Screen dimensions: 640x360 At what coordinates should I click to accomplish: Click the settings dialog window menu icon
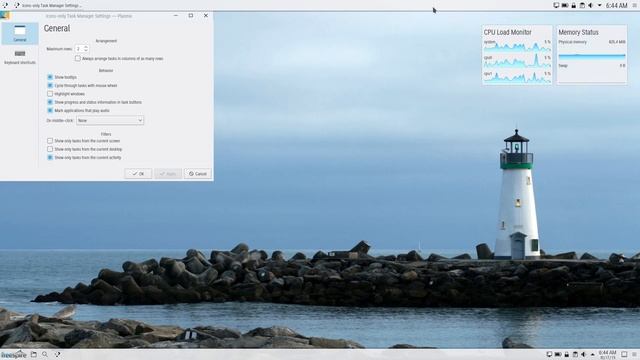5,16
